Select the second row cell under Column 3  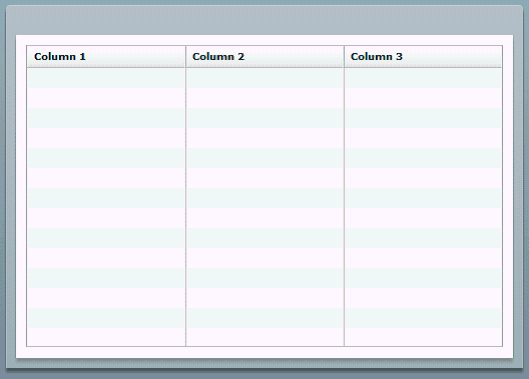tap(423, 98)
